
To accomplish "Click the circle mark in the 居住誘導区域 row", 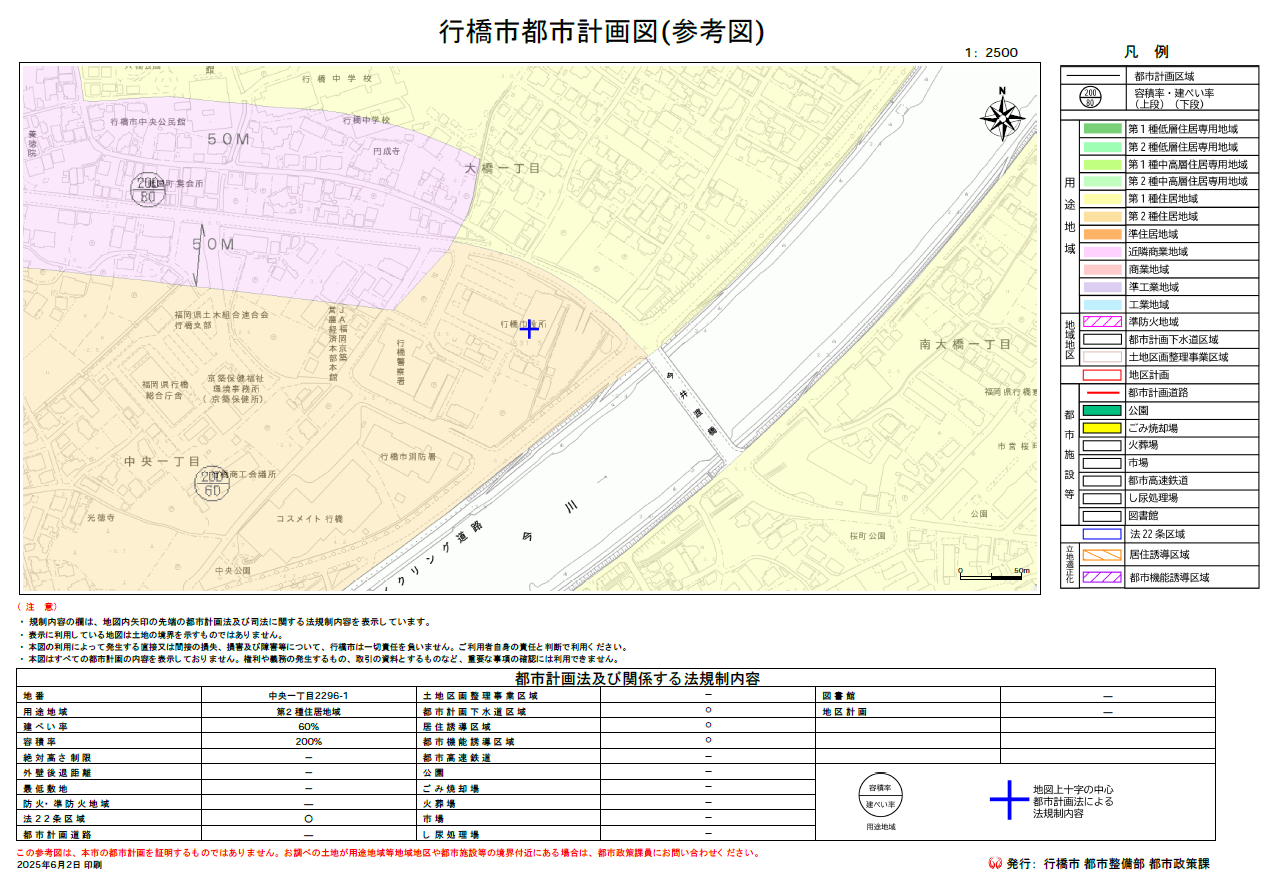I will (708, 725).
